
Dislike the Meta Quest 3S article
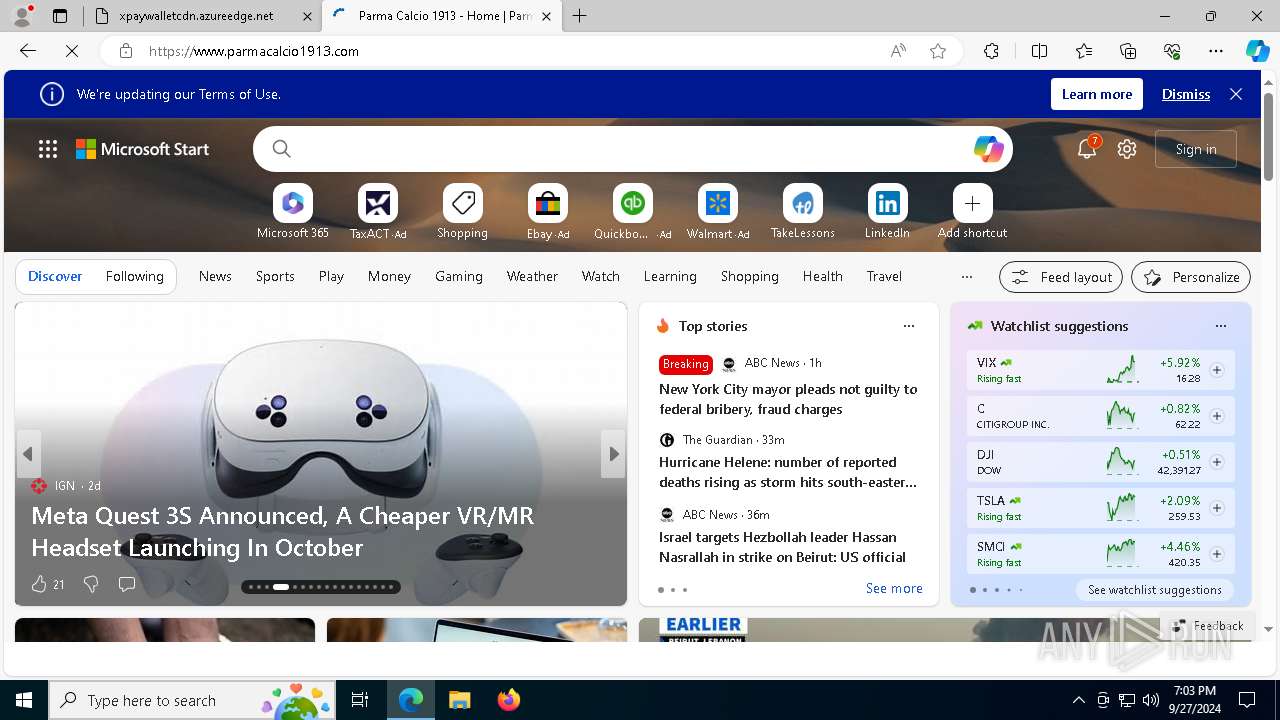[91, 584]
